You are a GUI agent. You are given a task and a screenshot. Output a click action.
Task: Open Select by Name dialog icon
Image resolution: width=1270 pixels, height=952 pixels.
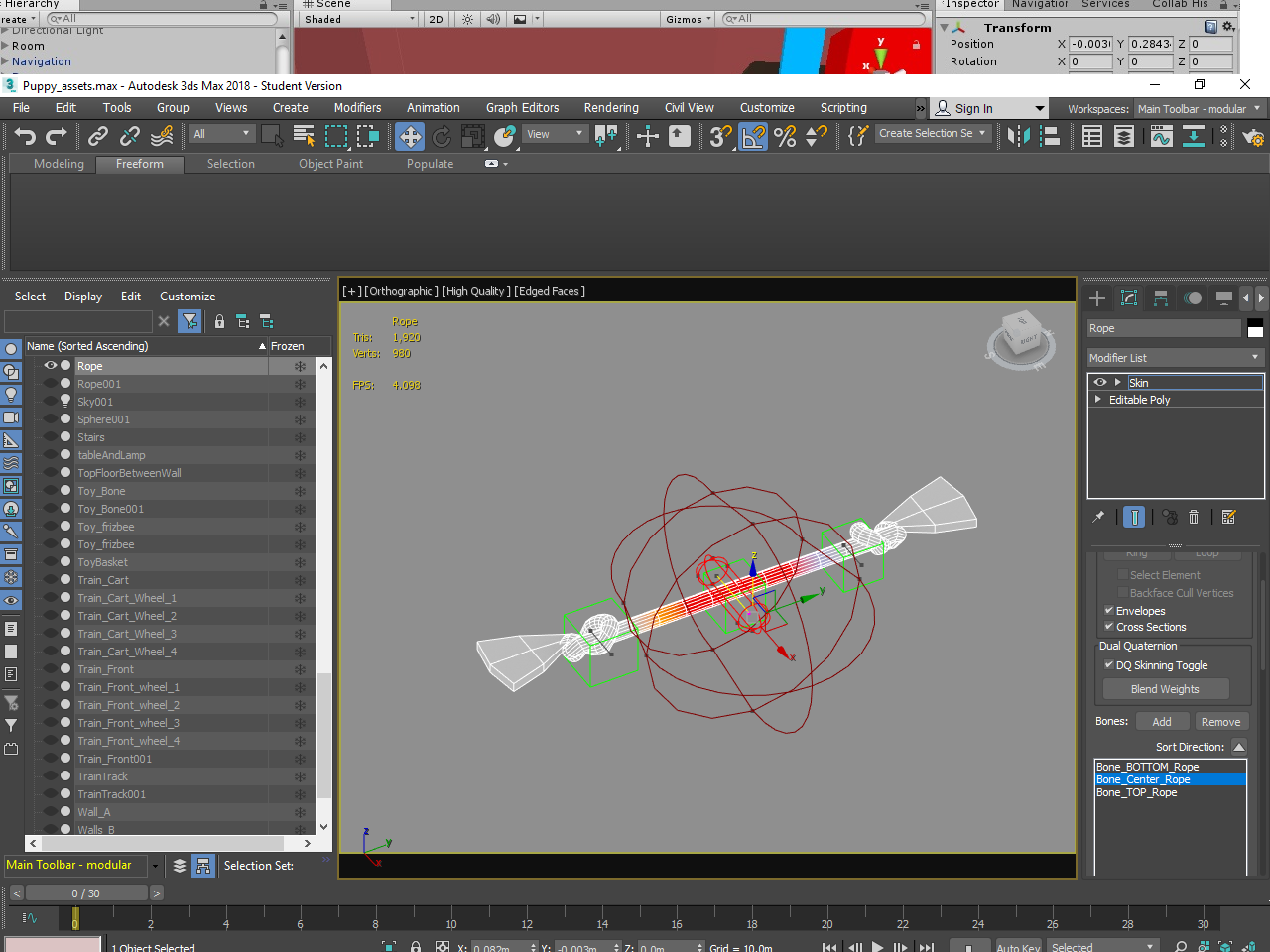(305, 137)
